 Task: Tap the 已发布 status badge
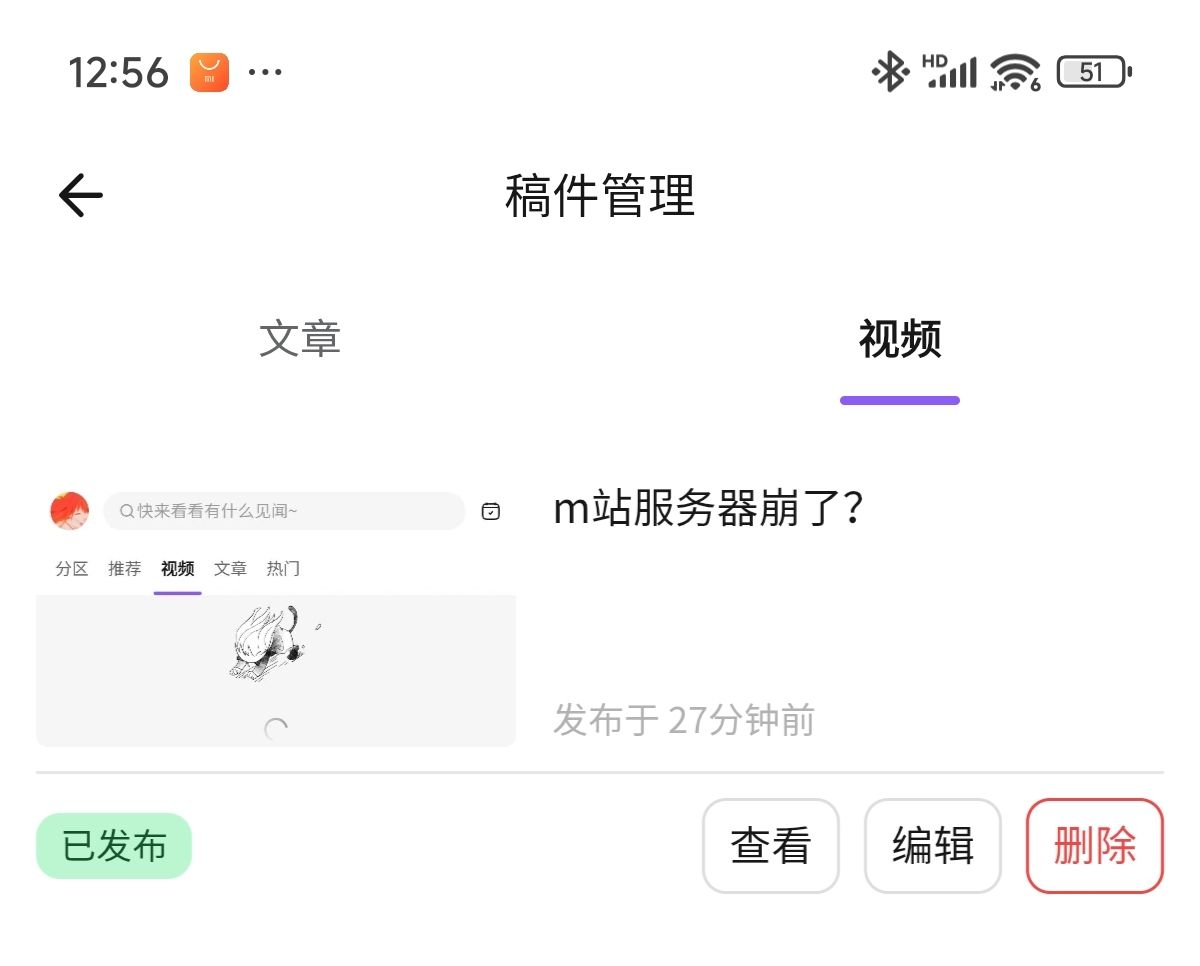coord(114,846)
